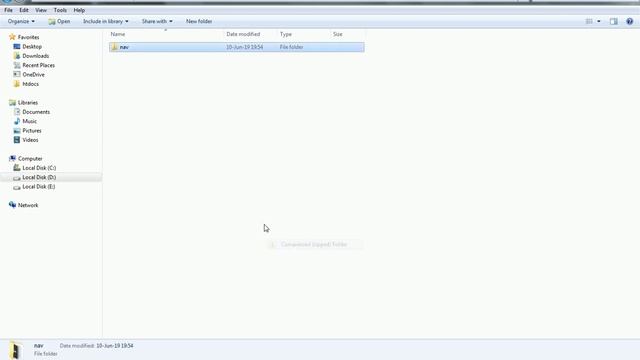640x360 pixels.
Task: Open the View menu
Action: tap(41, 10)
